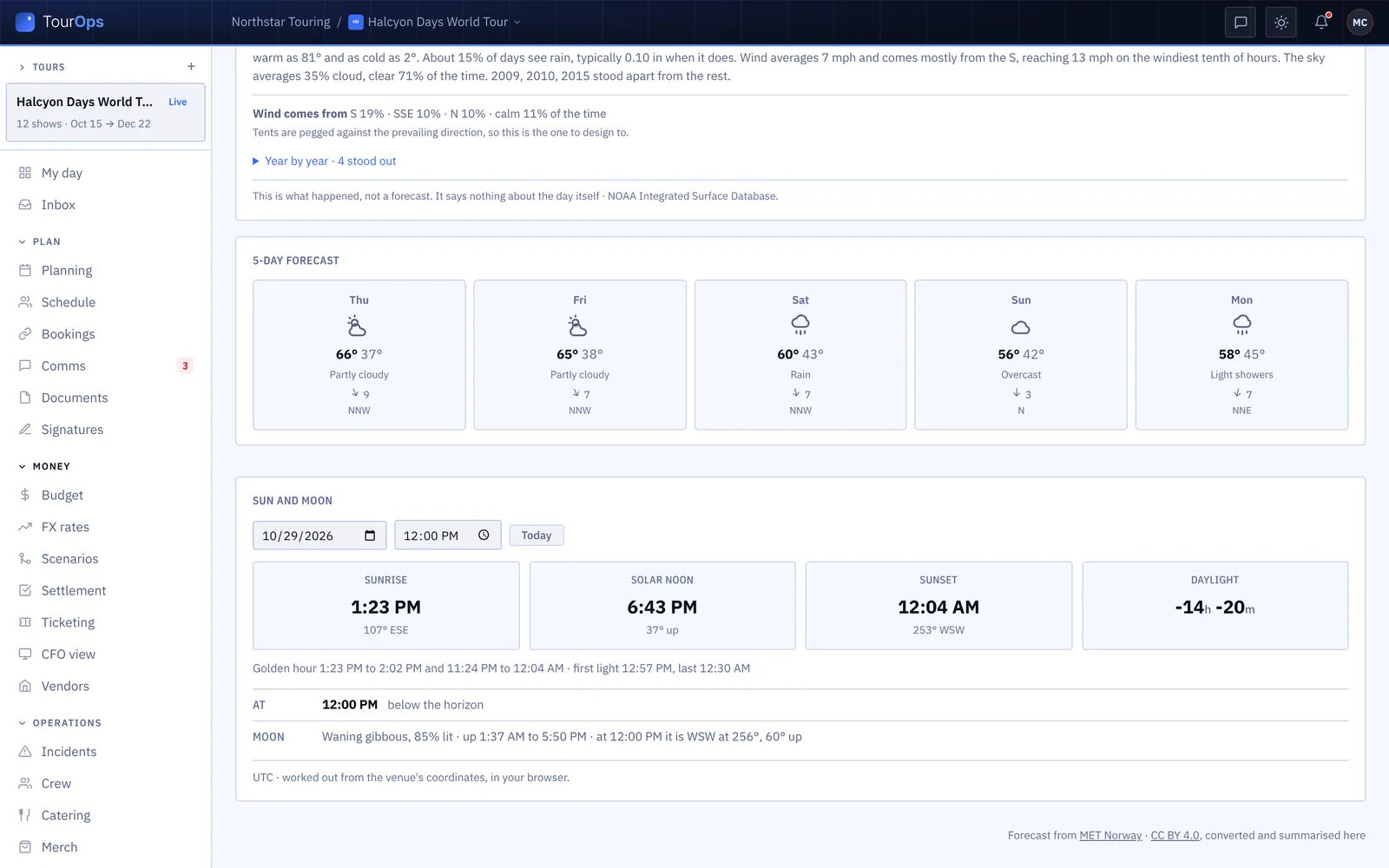The width and height of the screenshot is (1389, 868).
Task: Add a new tour with plus icon
Action: tap(191, 67)
